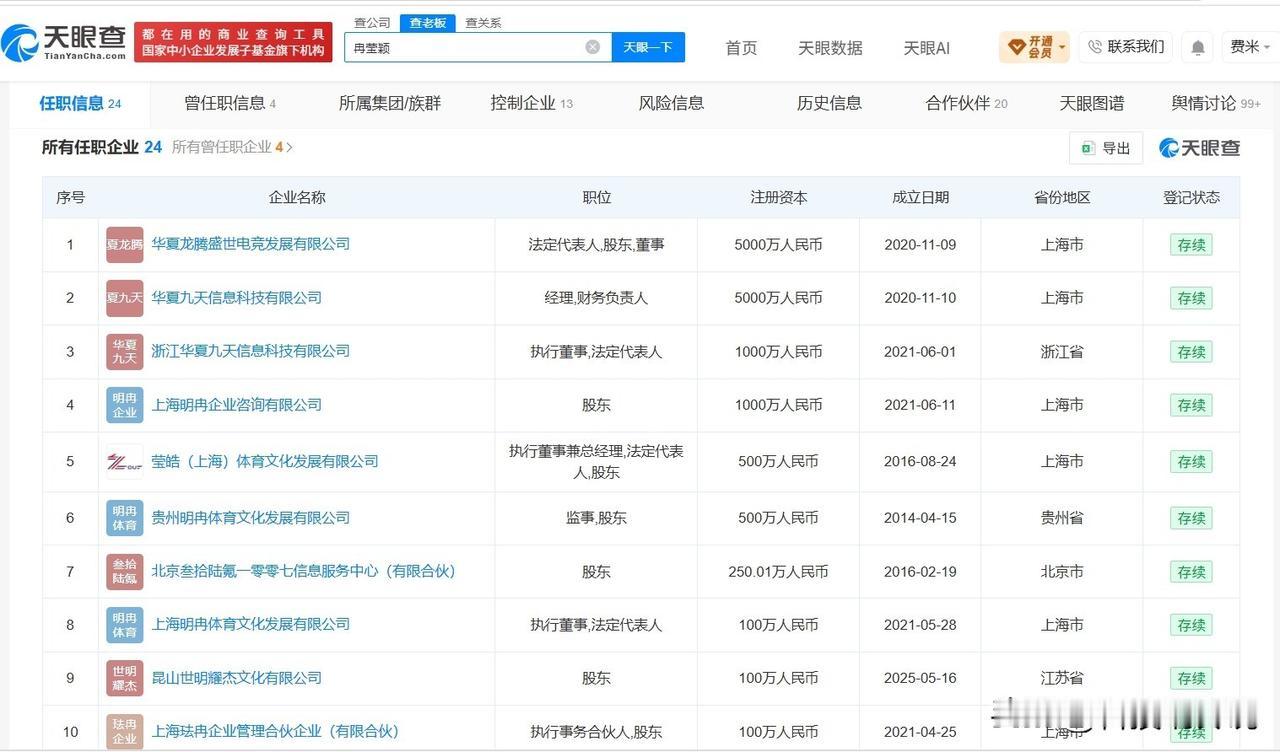
Task: Click the phone icon in 联系我们
Action: pos(1095,47)
